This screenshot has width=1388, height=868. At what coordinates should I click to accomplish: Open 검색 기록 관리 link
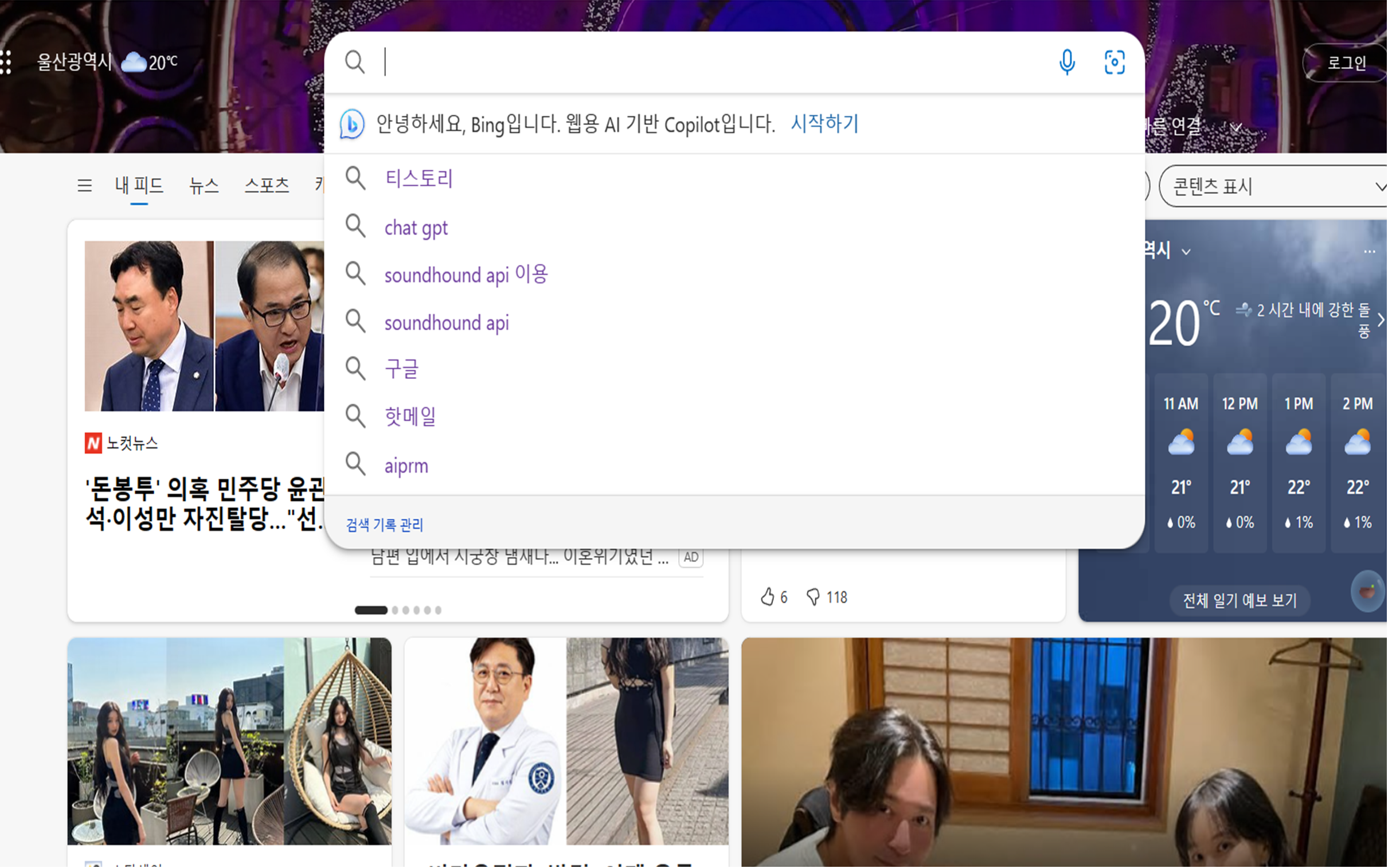pos(385,525)
